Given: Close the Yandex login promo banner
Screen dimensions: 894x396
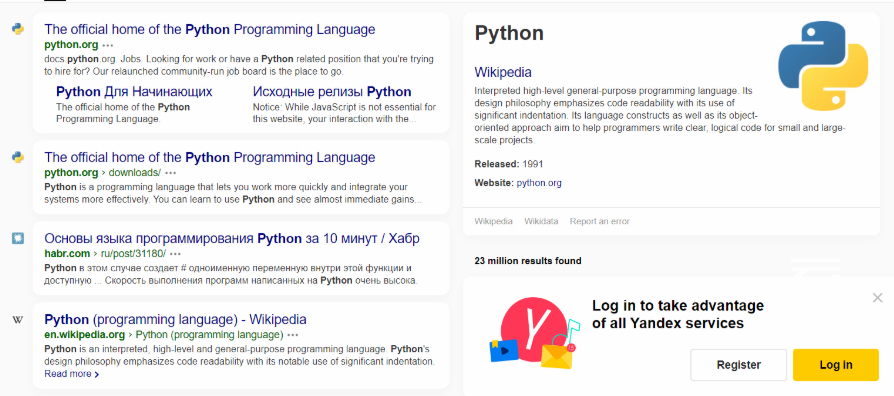Looking at the screenshot, I should [x=877, y=297].
